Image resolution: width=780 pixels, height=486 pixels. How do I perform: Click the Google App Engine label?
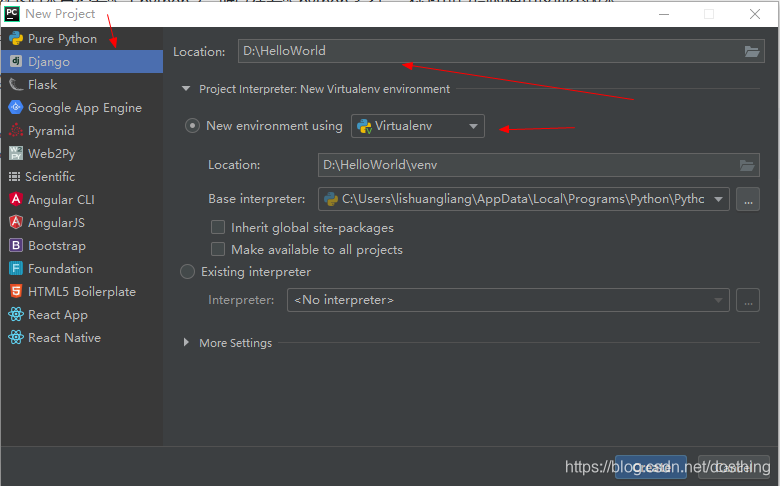click(x=85, y=108)
